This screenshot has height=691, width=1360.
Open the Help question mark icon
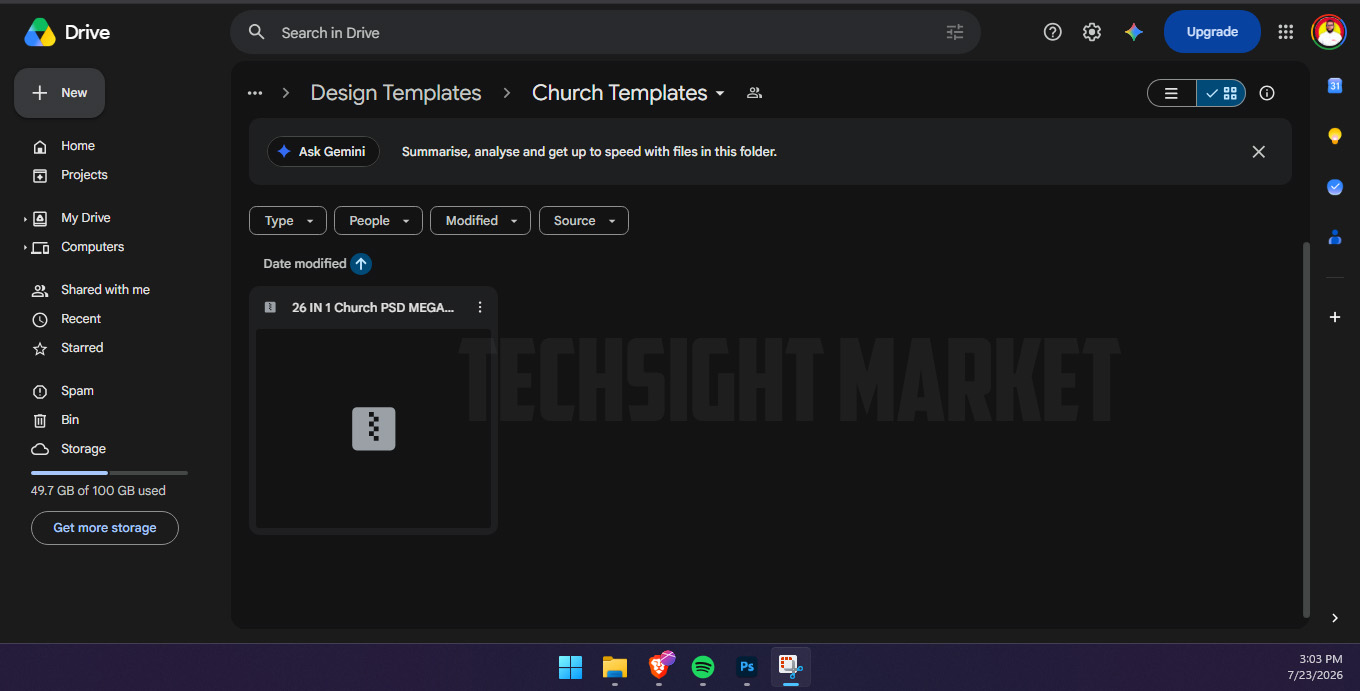(x=1052, y=32)
